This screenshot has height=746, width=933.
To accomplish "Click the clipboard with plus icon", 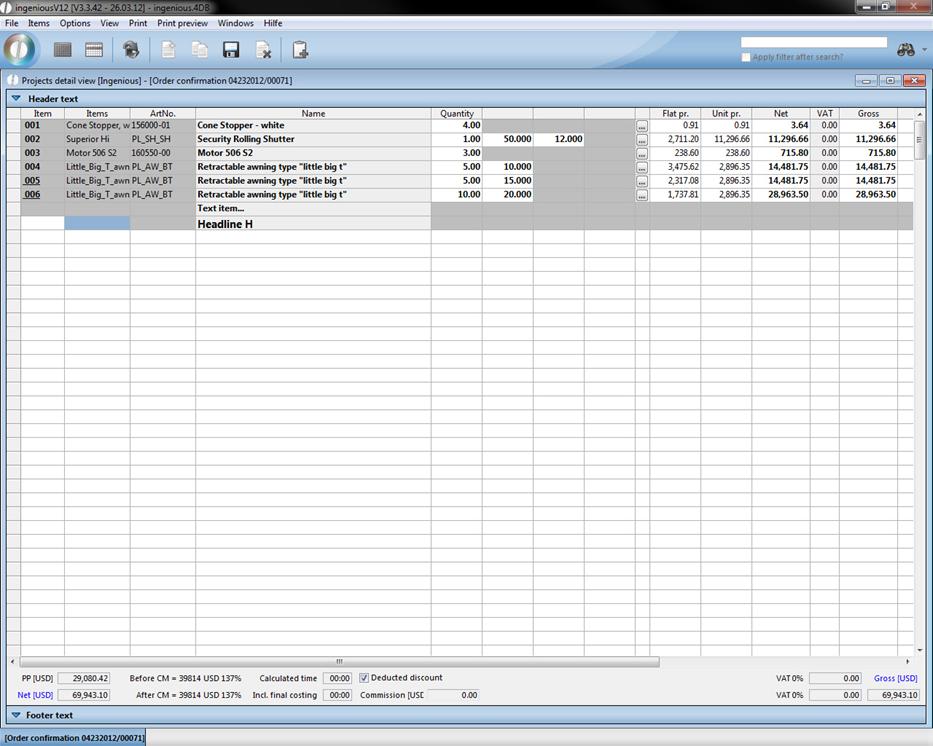I will (300, 50).
